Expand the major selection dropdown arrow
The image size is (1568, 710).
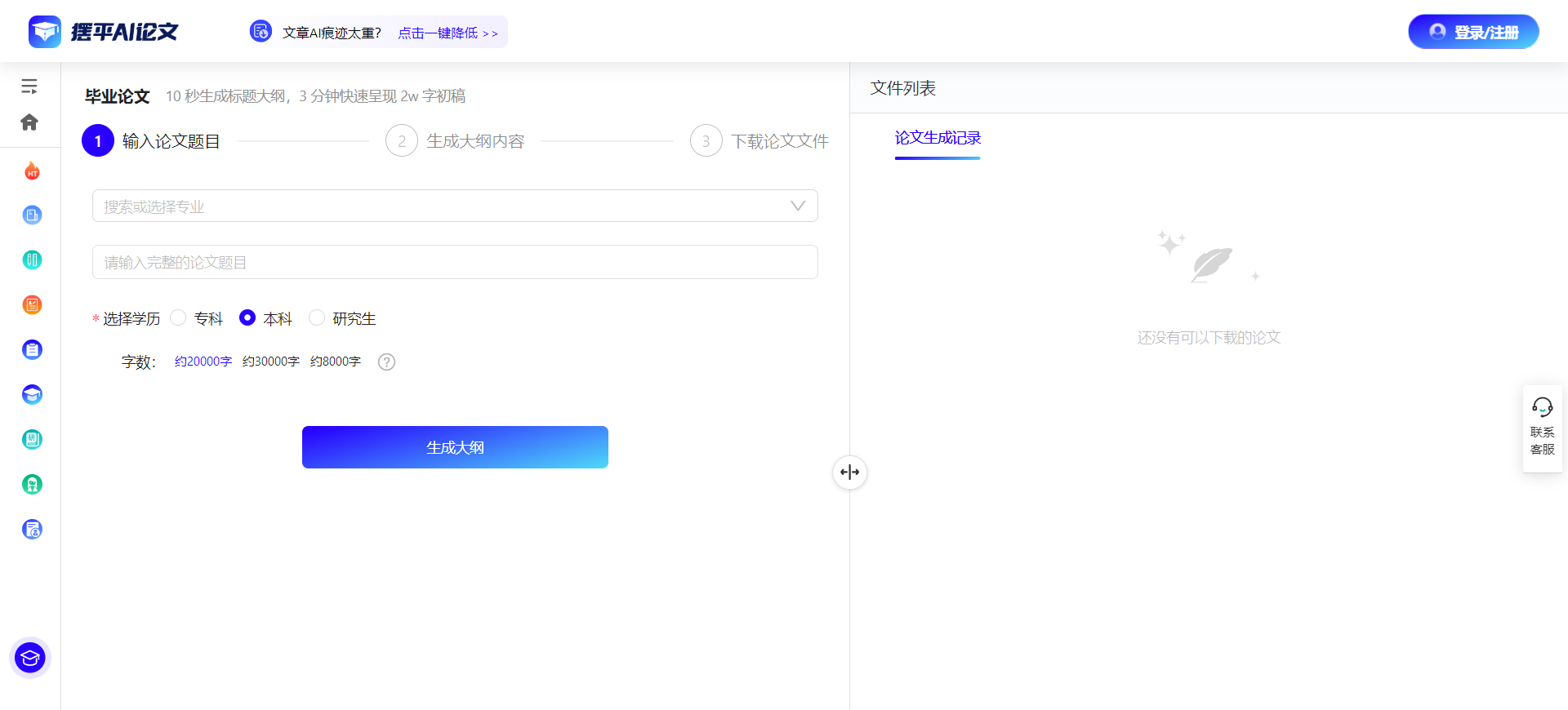(798, 206)
